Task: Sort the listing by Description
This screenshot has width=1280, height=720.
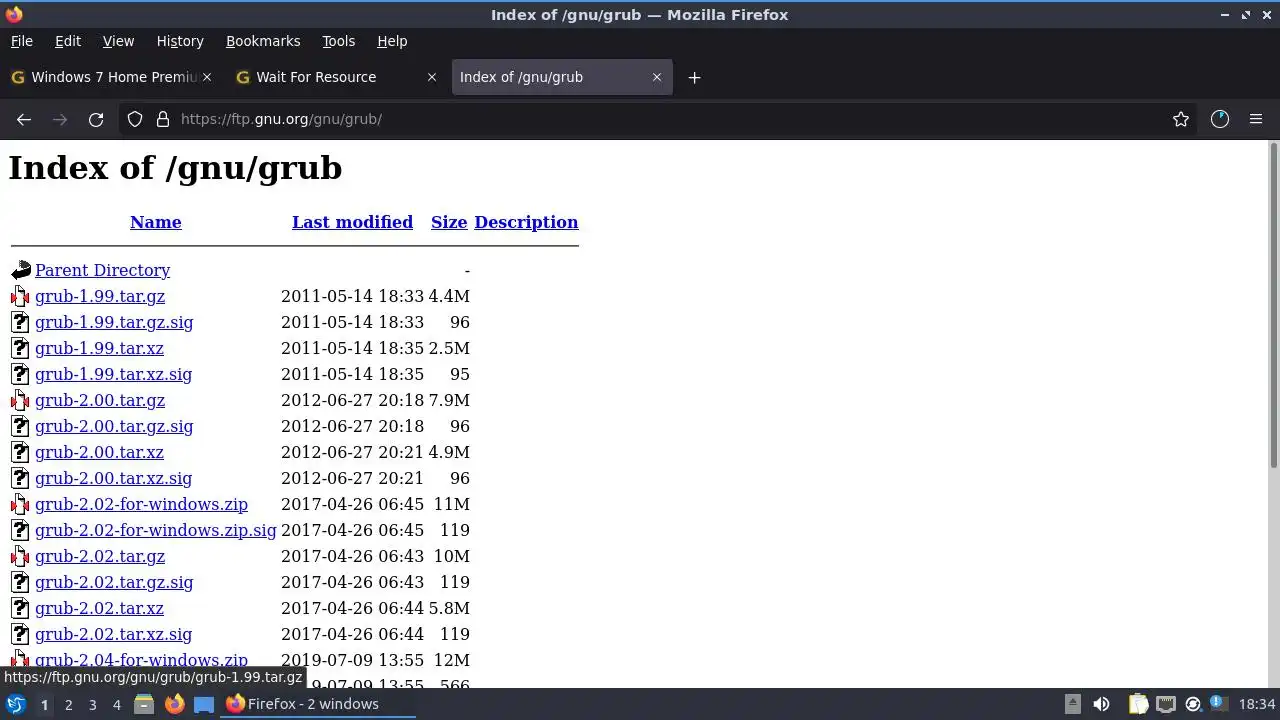Action: click(526, 222)
